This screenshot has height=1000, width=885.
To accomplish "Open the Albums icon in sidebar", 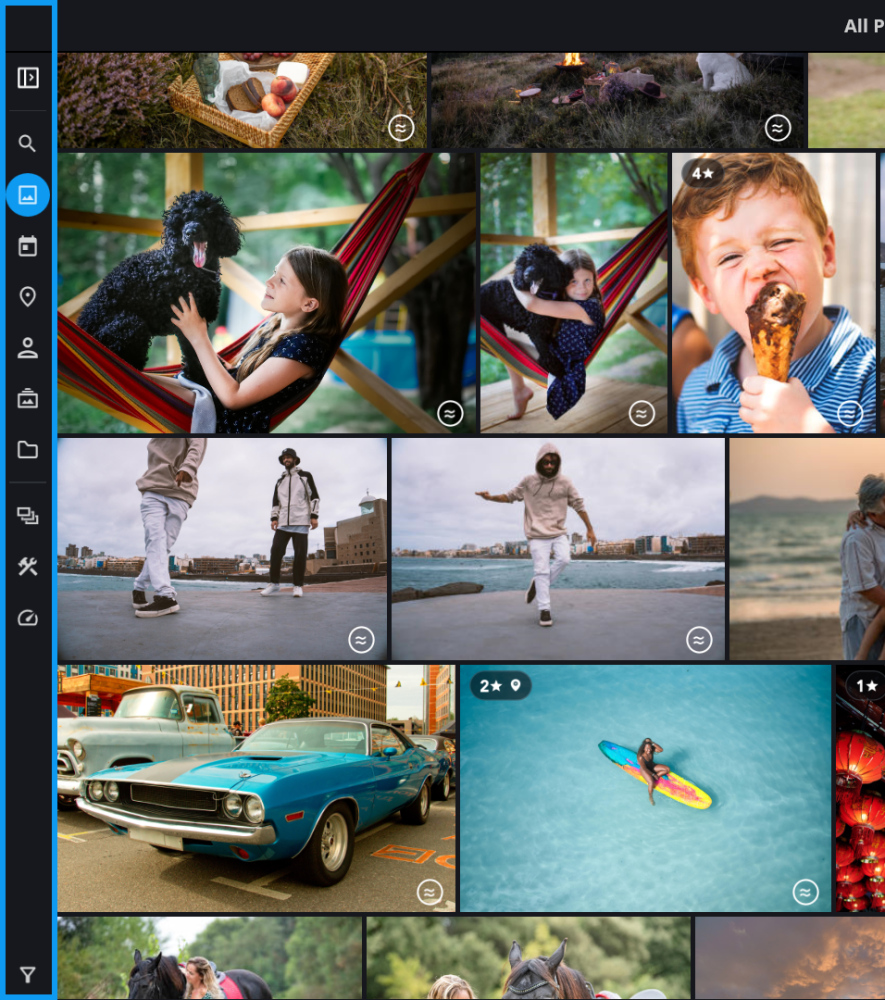I will 27,399.
